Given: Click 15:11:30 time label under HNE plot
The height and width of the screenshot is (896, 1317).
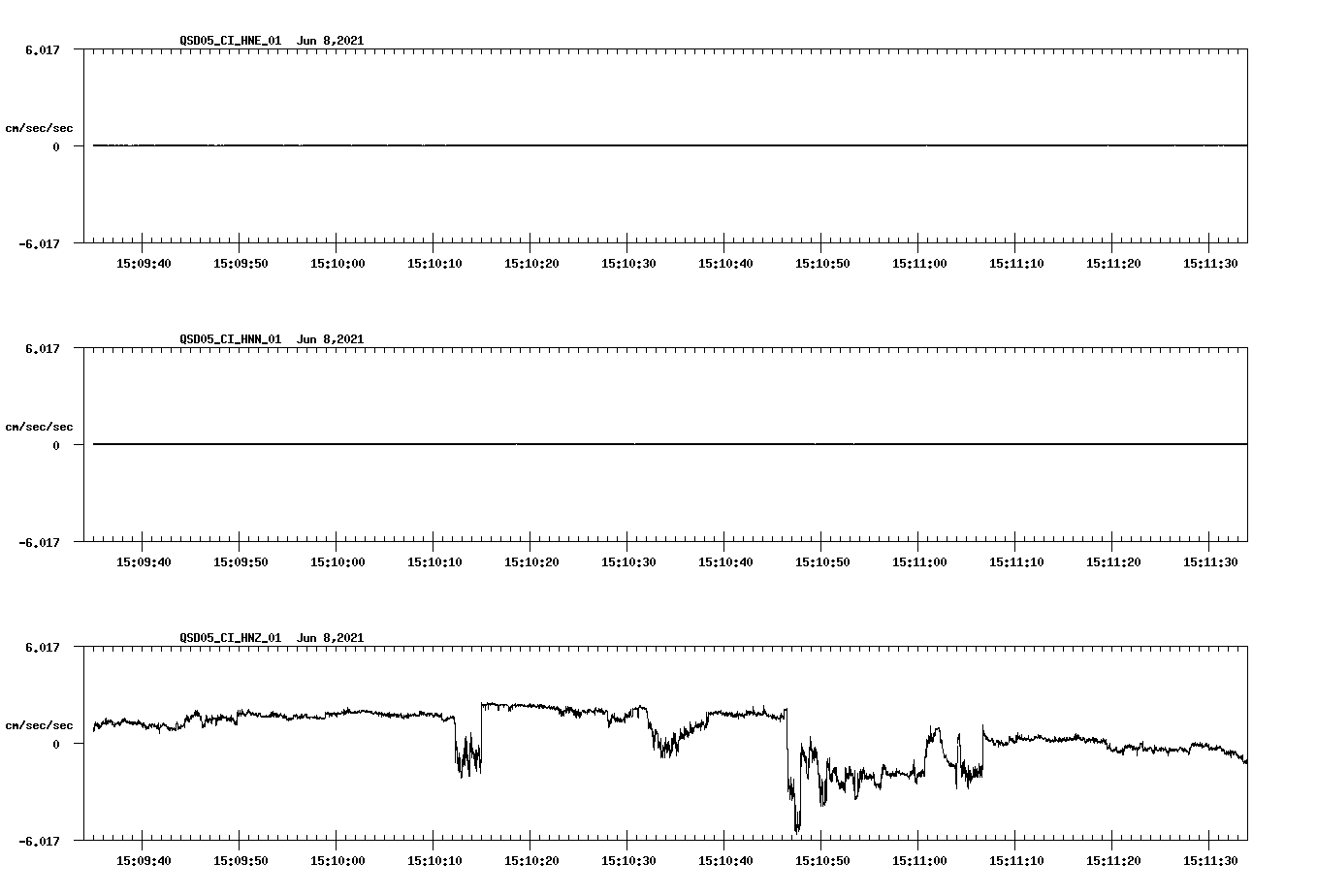Looking at the screenshot, I should [x=1210, y=264].
